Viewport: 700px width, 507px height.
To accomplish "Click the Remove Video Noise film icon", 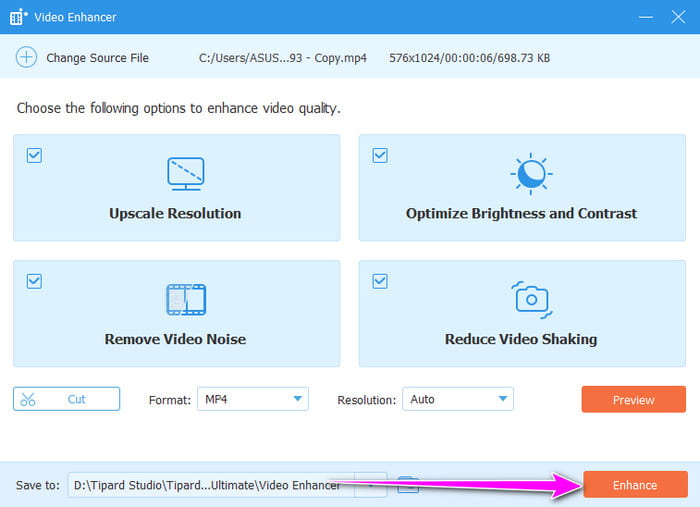I will [x=185, y=299].
